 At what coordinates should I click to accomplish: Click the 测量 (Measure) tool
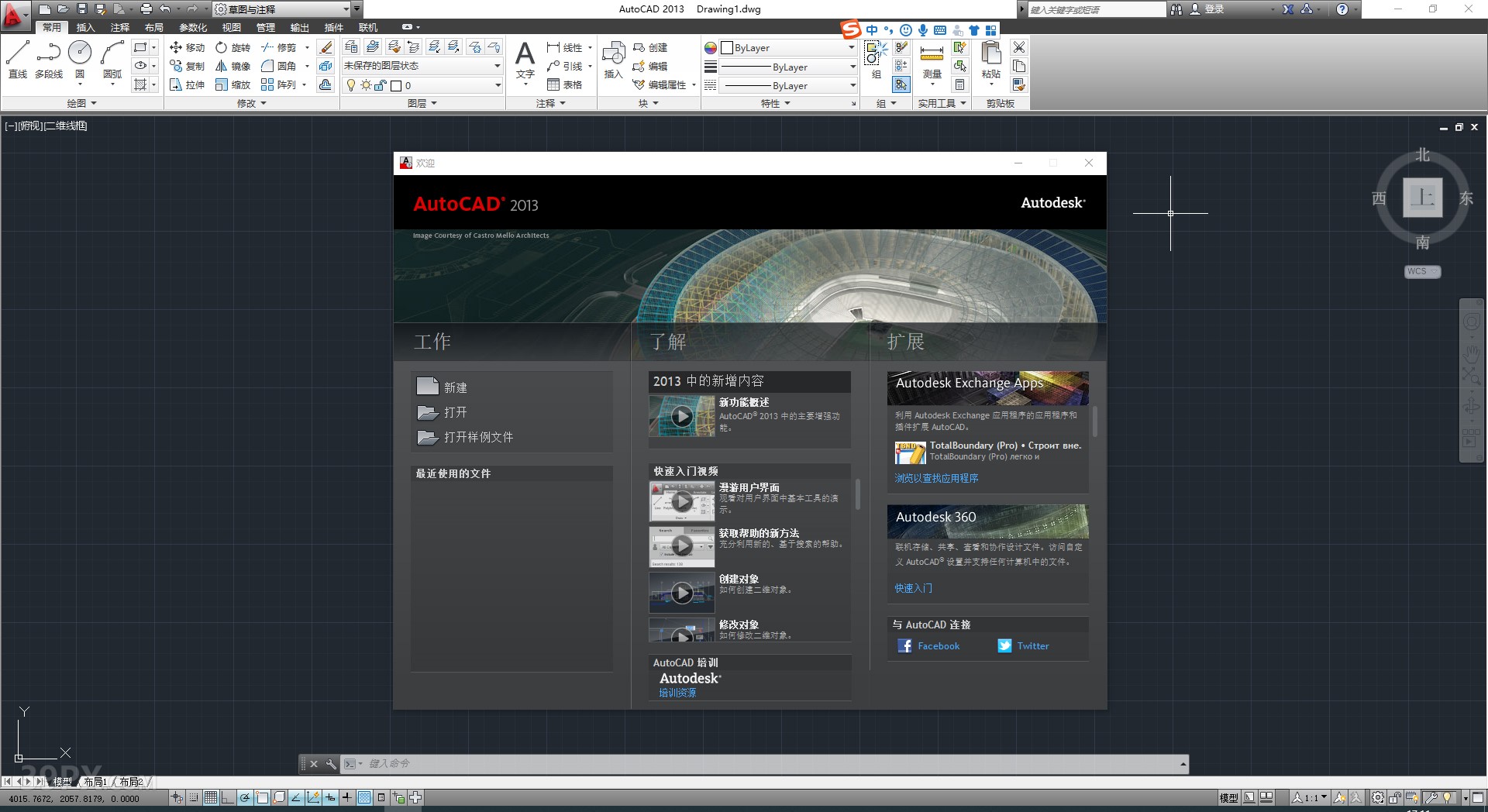(931, 54)
